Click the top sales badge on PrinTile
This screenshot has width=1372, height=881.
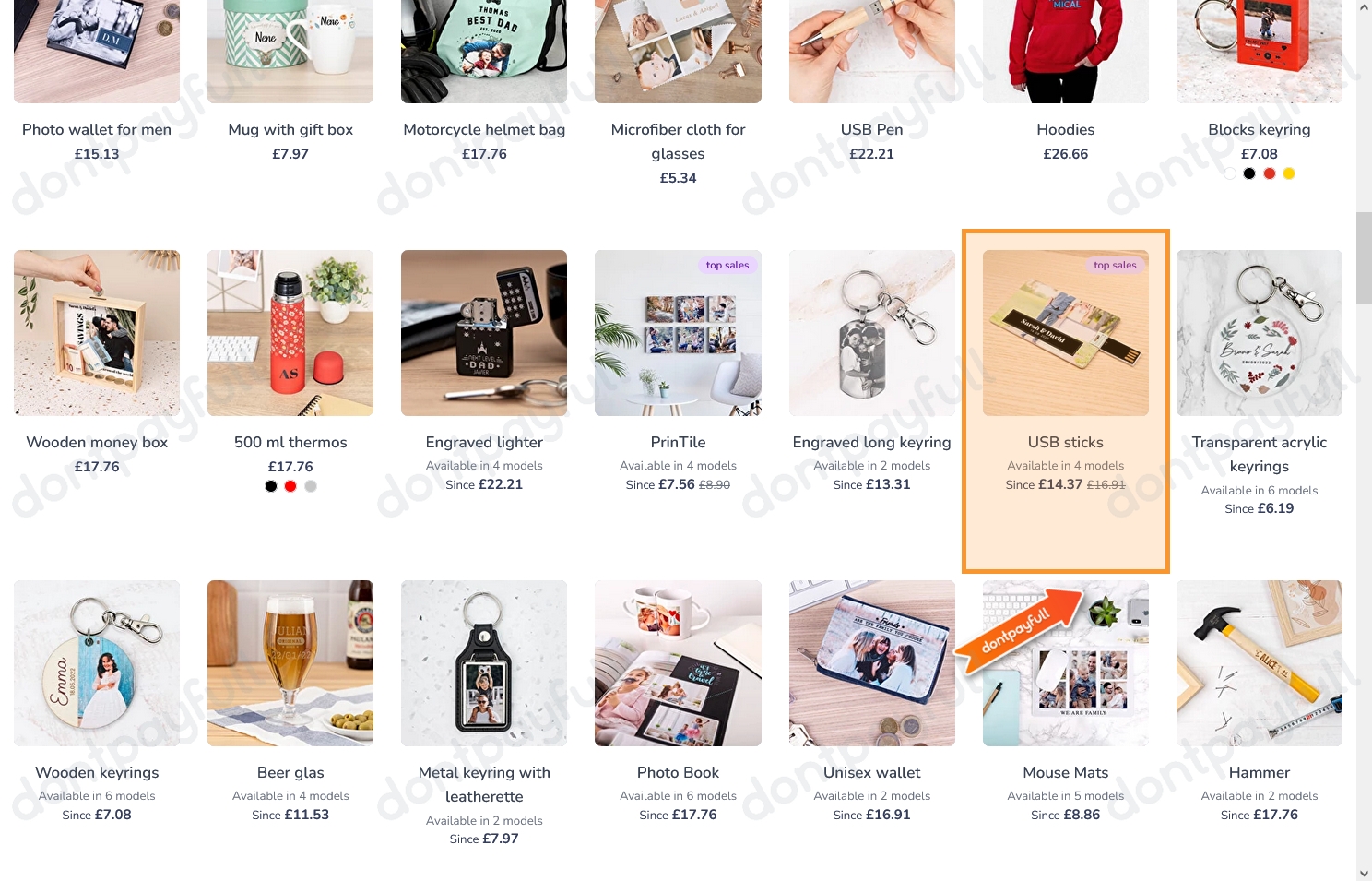727,265
